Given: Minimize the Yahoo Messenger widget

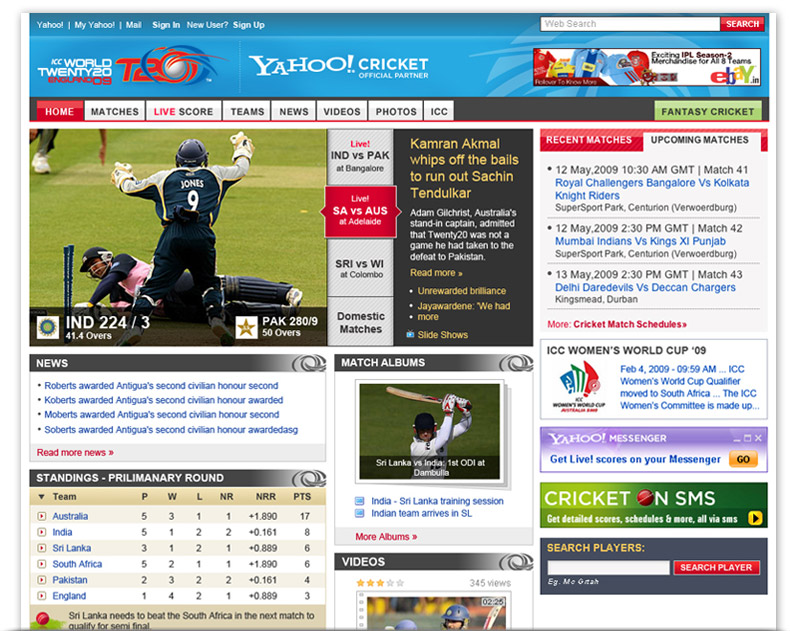Looking at the screenshot, I should tap(737, 438).
